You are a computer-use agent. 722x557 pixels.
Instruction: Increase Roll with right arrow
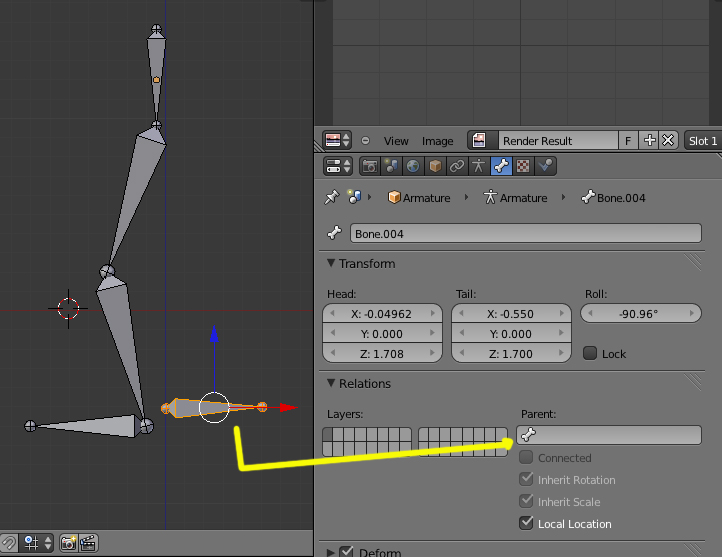[692, 313]
